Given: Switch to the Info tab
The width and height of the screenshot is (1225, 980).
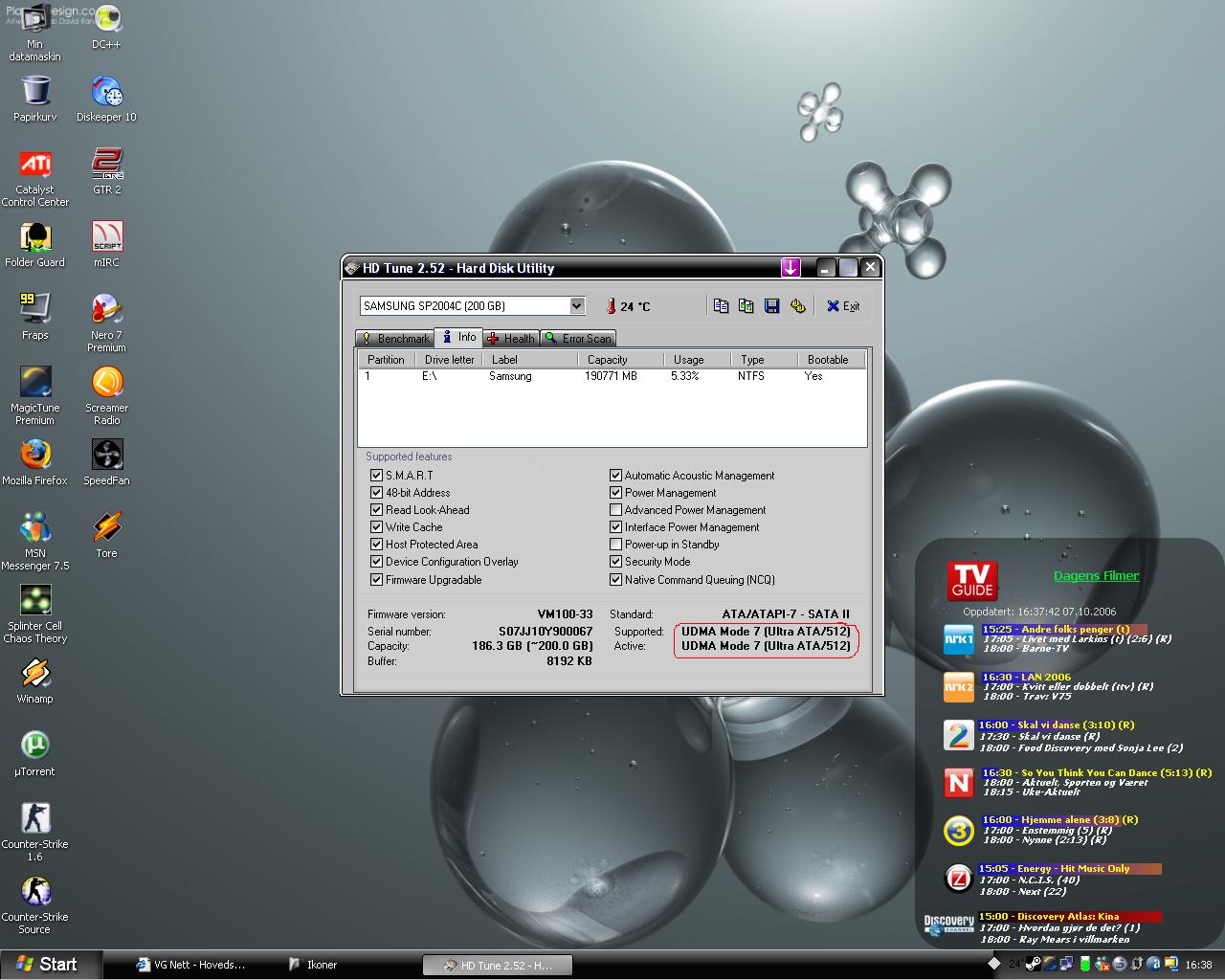Looking at the screenshot, I should pyautogui.click(x=459, y=337).
